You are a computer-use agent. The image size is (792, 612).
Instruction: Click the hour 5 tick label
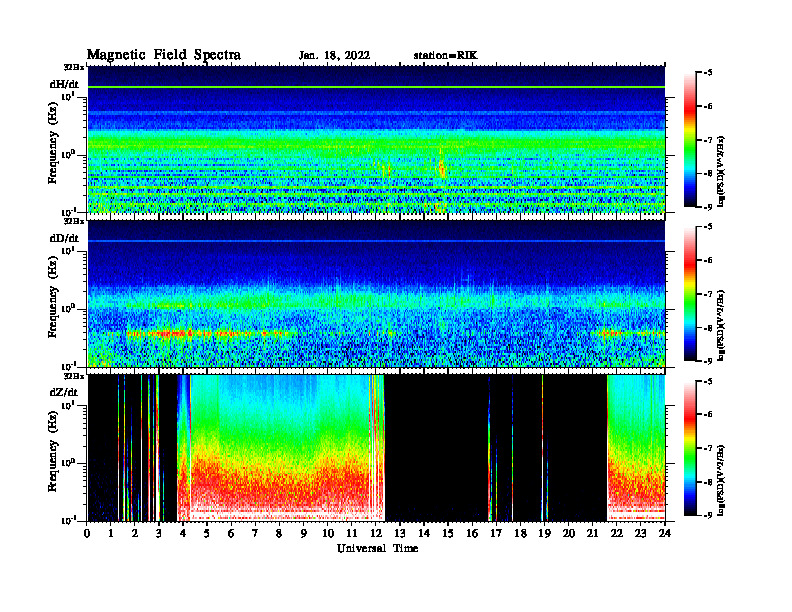tap(207, 534)
